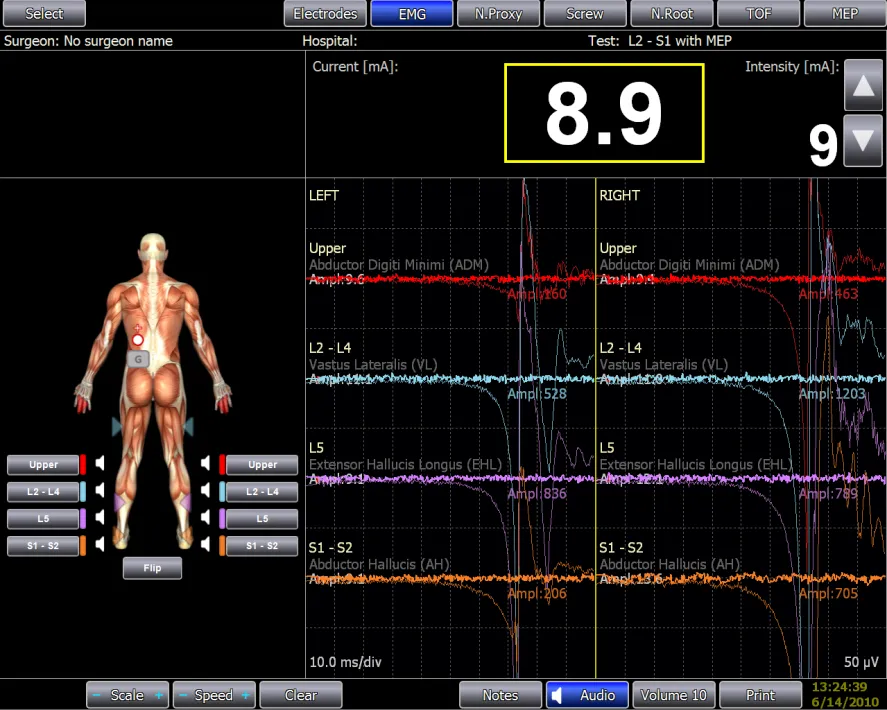Toggle left S1 - S2 speaker icon

[100, 546]
